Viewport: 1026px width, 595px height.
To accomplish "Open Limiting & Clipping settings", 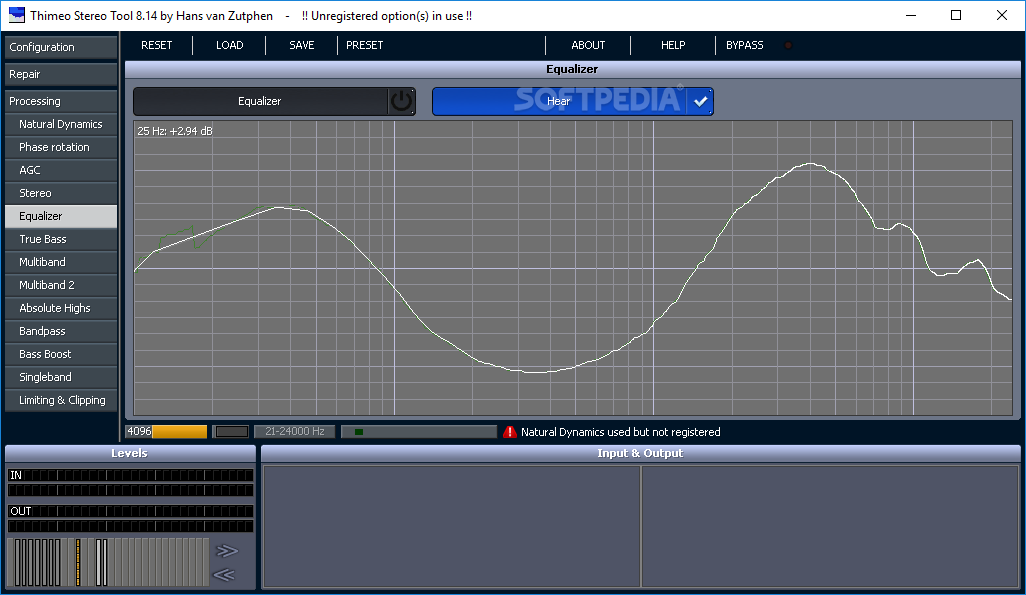I will pos(61,400).
